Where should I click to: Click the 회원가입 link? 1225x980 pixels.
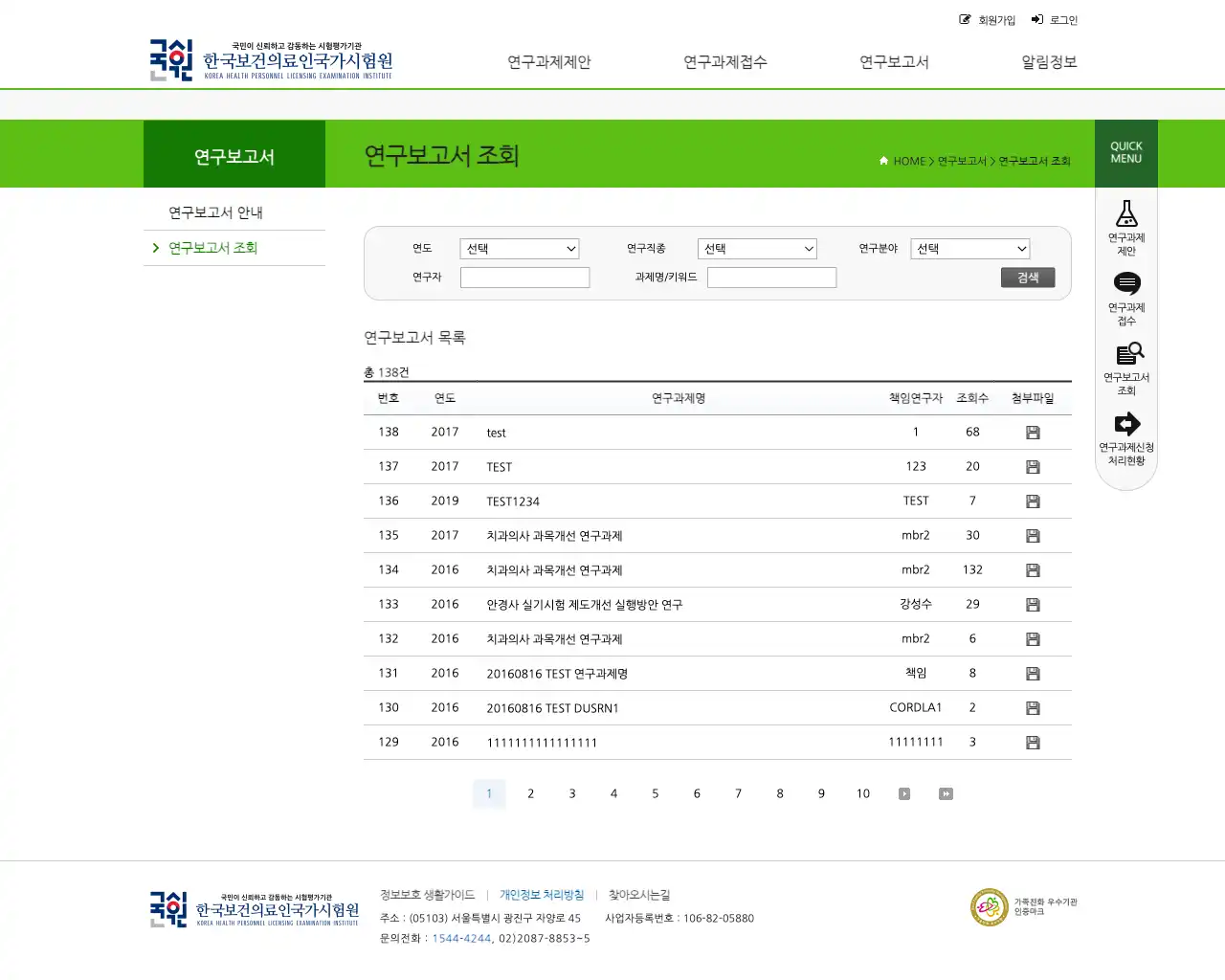click(x=988, y=20)
